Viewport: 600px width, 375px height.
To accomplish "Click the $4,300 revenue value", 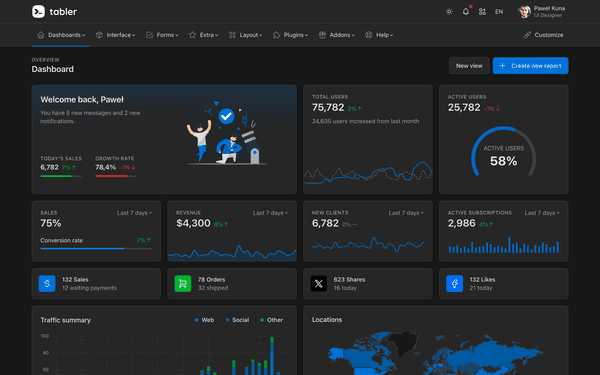I will [x=193, y=223].
